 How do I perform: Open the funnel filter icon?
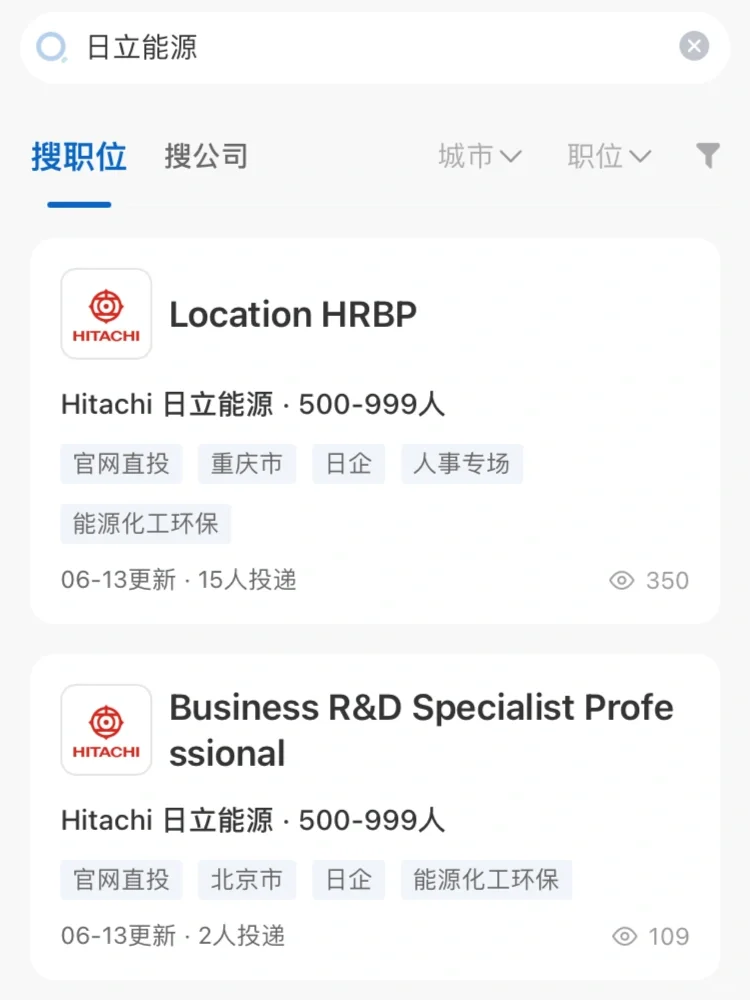(708, 156)
